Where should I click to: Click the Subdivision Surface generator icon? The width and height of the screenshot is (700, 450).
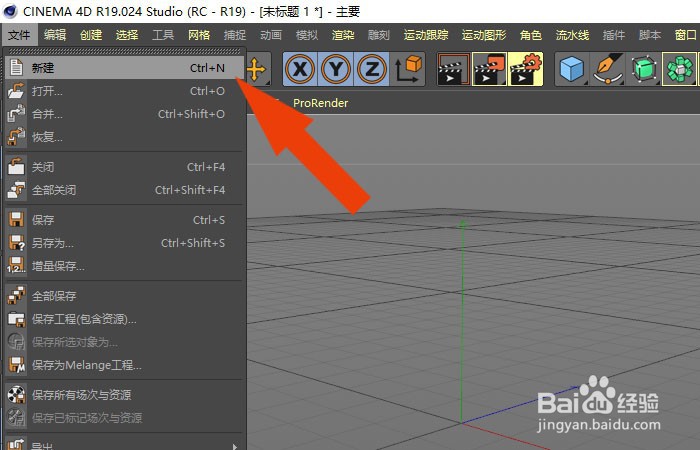[x=644, y=69]
